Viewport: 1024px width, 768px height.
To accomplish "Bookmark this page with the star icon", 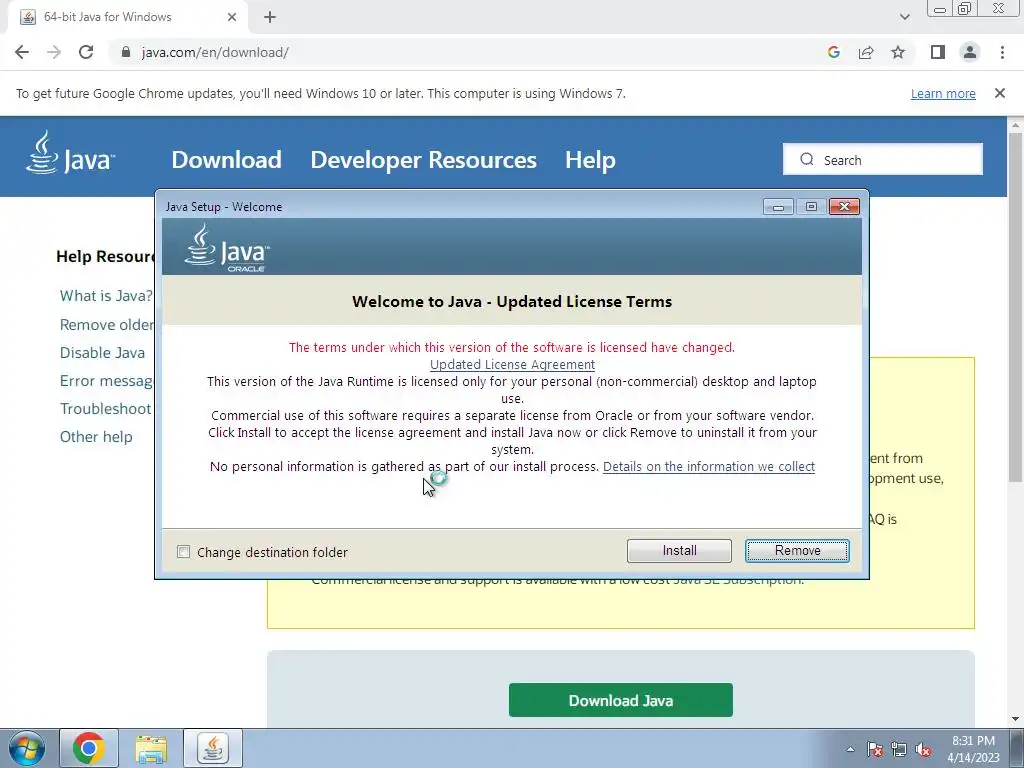I will coord(898,52).
